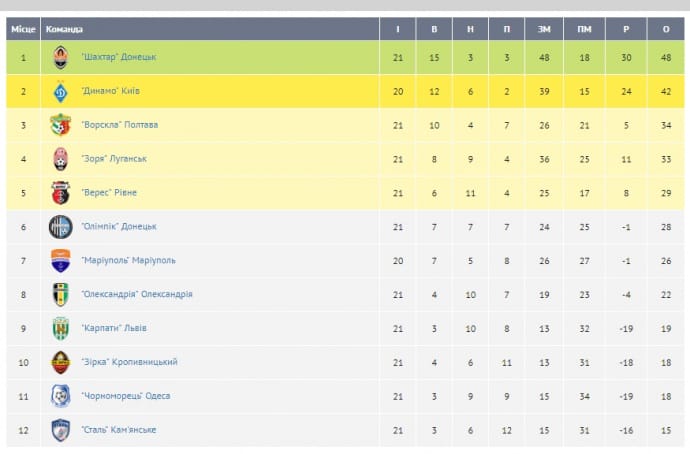The height and width of the screenshot is (454, 690).
Task: Select the Olimpik Donetsk club logo
Action: click(61, 227)
